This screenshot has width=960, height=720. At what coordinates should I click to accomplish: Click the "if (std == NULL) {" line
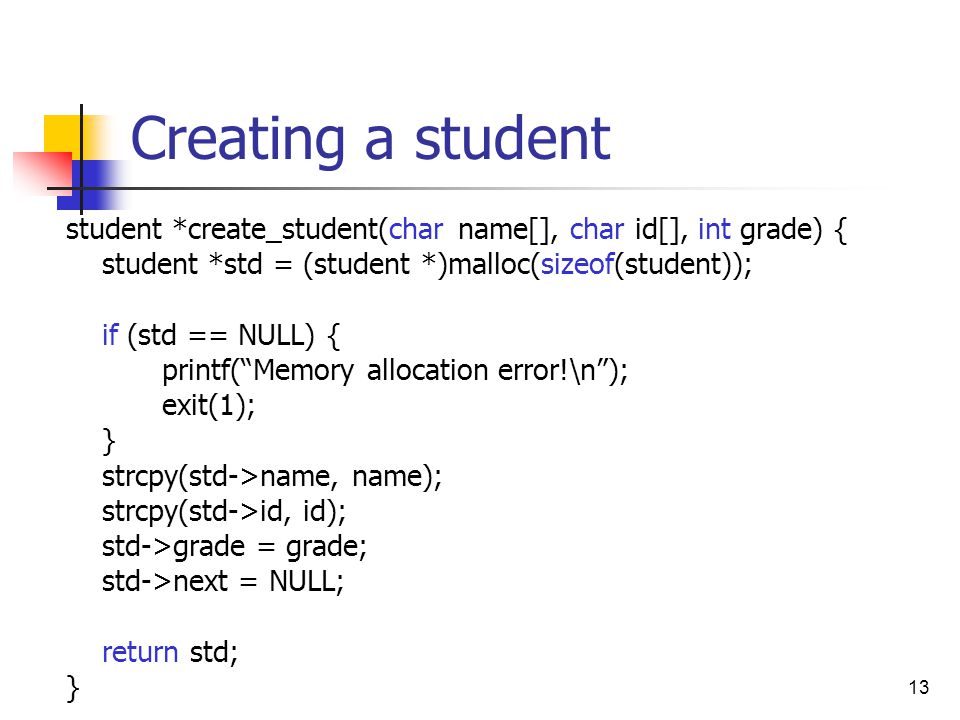click(221, 336)
